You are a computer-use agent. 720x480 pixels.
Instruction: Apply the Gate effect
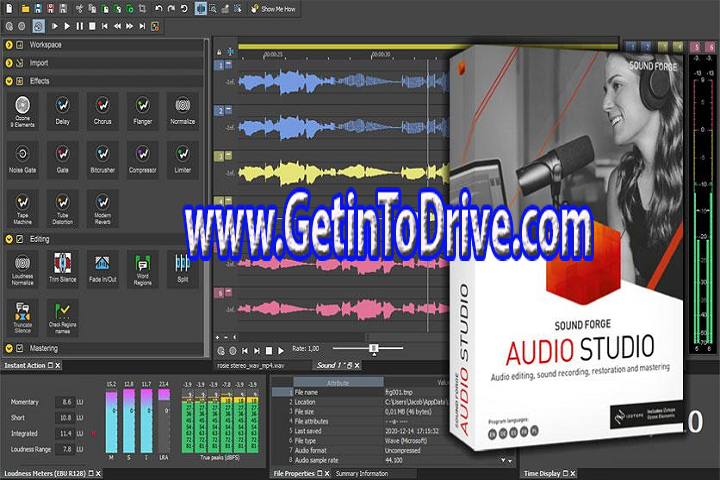[x=62, y=159]
